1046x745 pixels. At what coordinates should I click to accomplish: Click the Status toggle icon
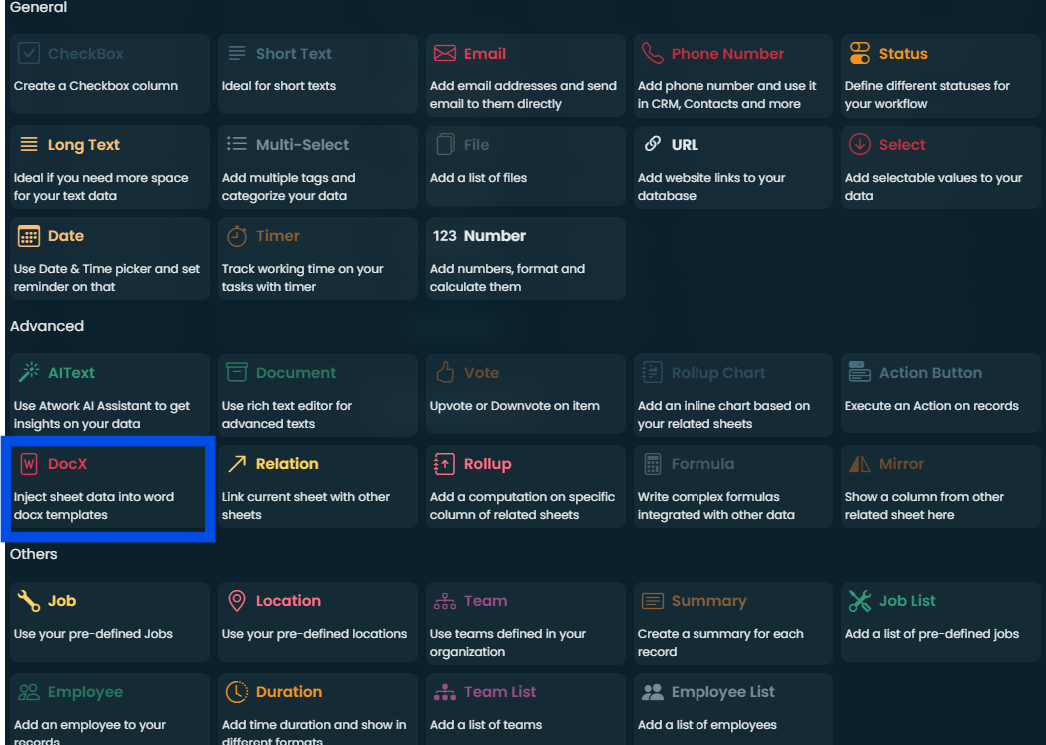[x=859, y=53]
